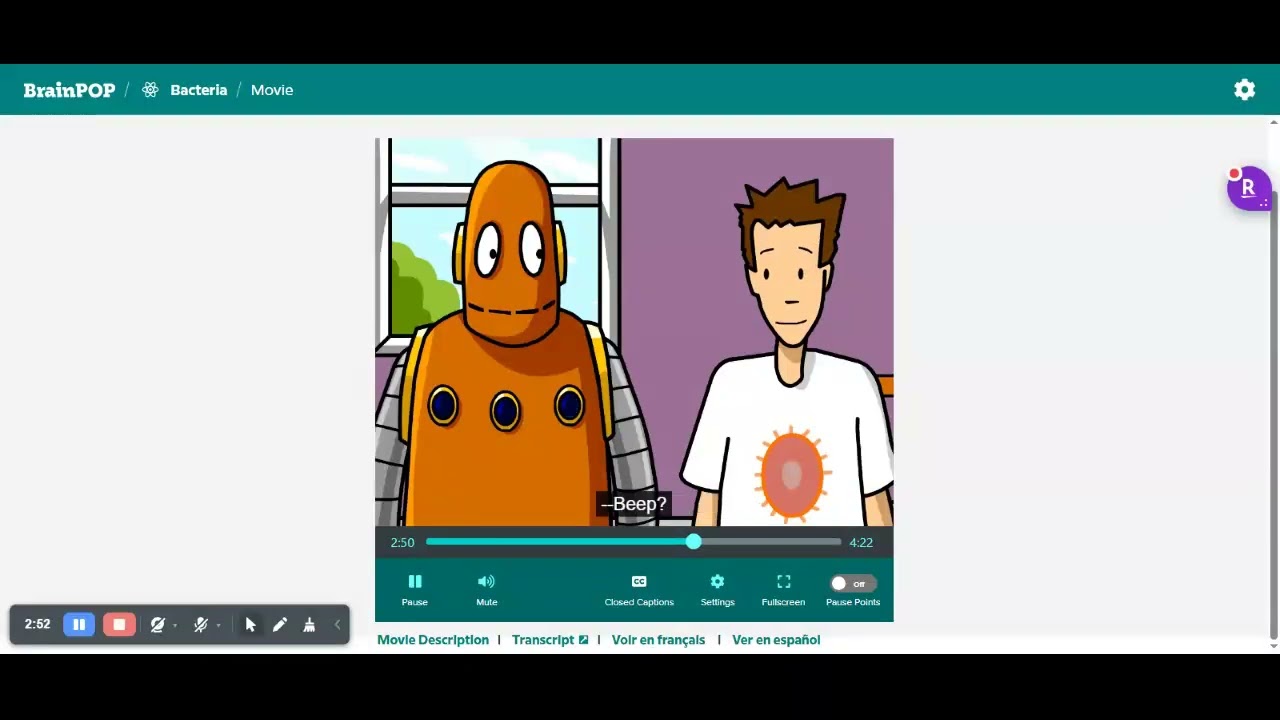Stop the screen recording
Image resolution: width=1280 pixels, height=720 pixels.
tap(119, 624)
